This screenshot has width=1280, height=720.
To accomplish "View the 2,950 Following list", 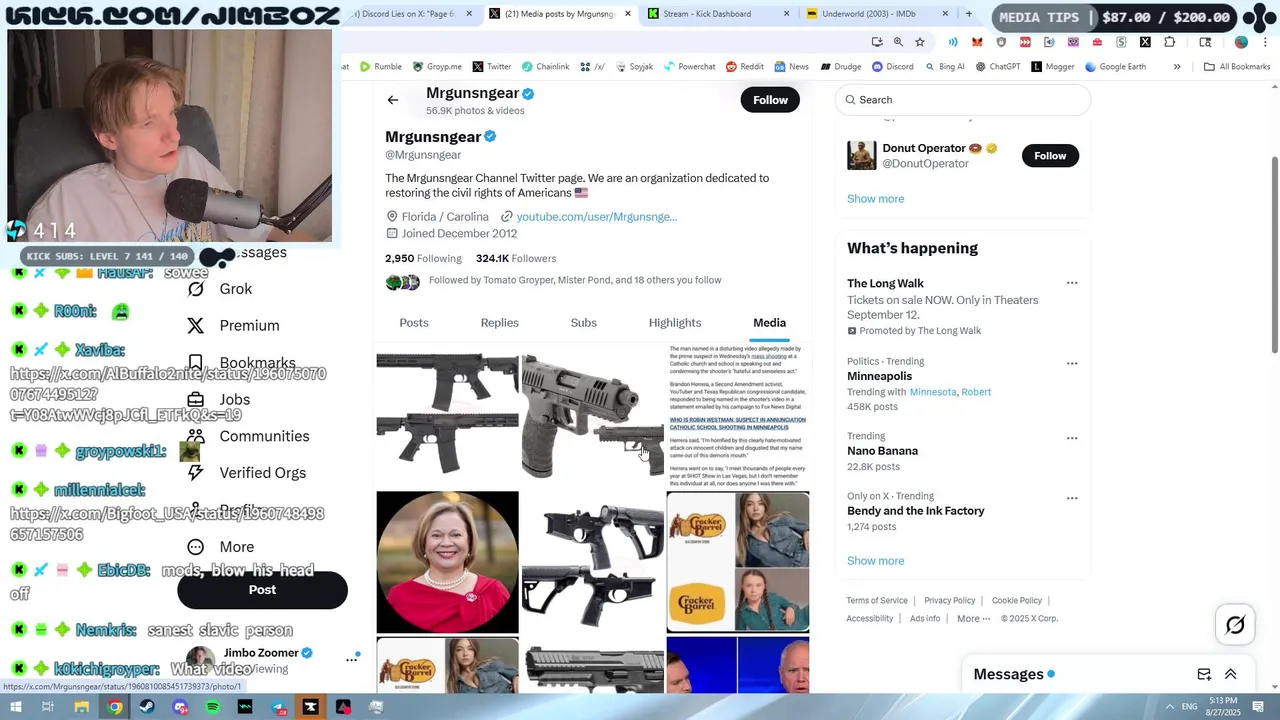I will click(423, 258).
